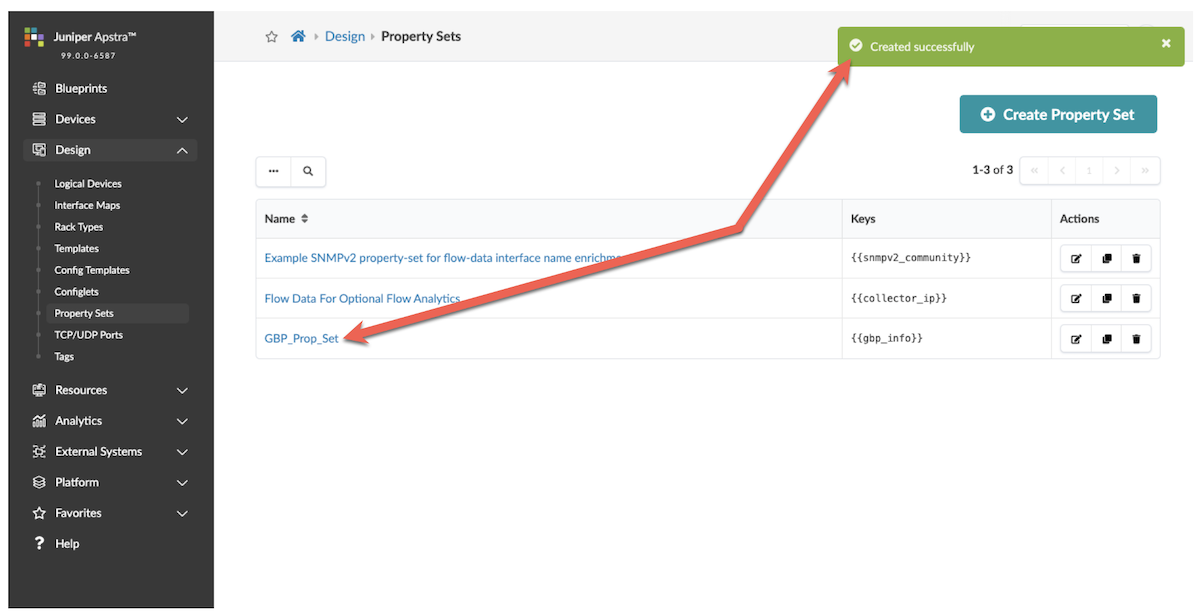Open Logical Devices under Design
Screen dimensions: 1200x616
coord(88,184)
